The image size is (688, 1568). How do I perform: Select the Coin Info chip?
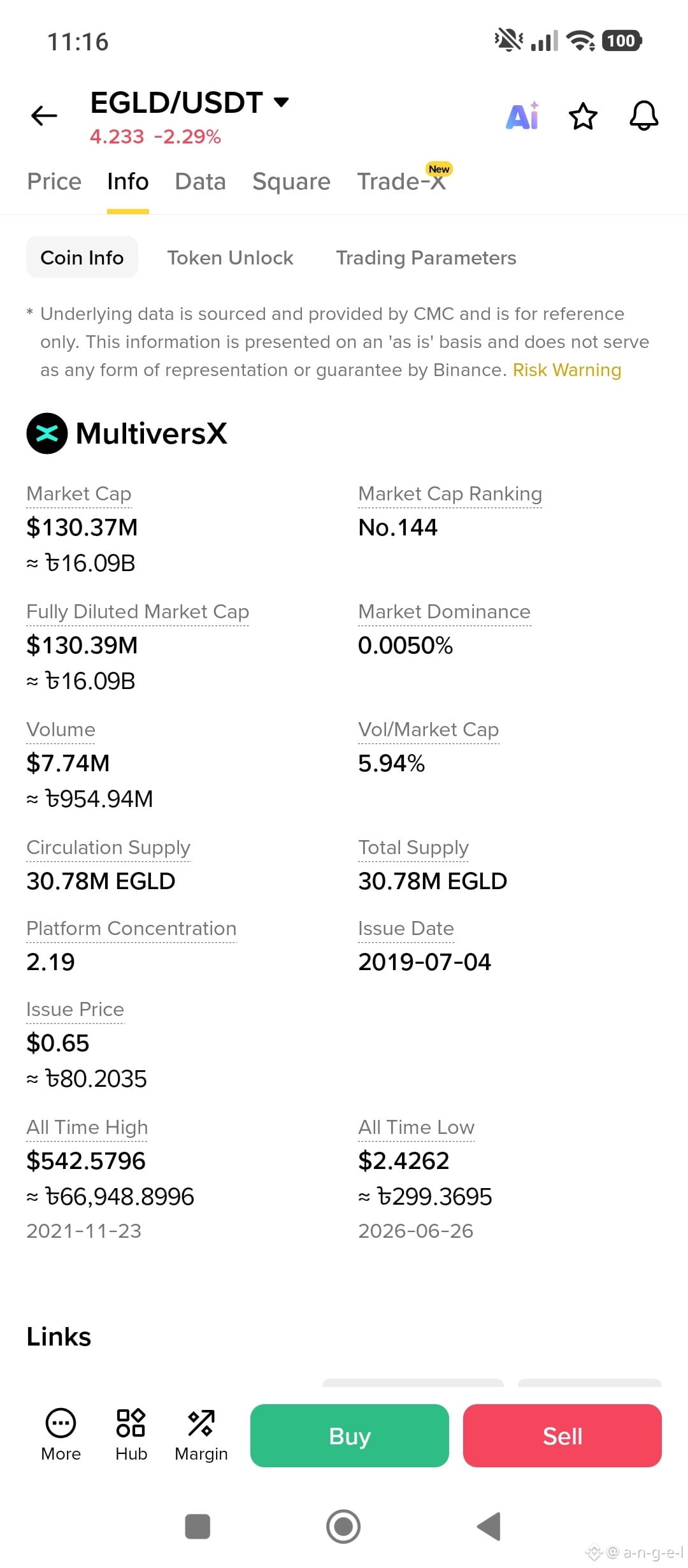click(82, 258)
